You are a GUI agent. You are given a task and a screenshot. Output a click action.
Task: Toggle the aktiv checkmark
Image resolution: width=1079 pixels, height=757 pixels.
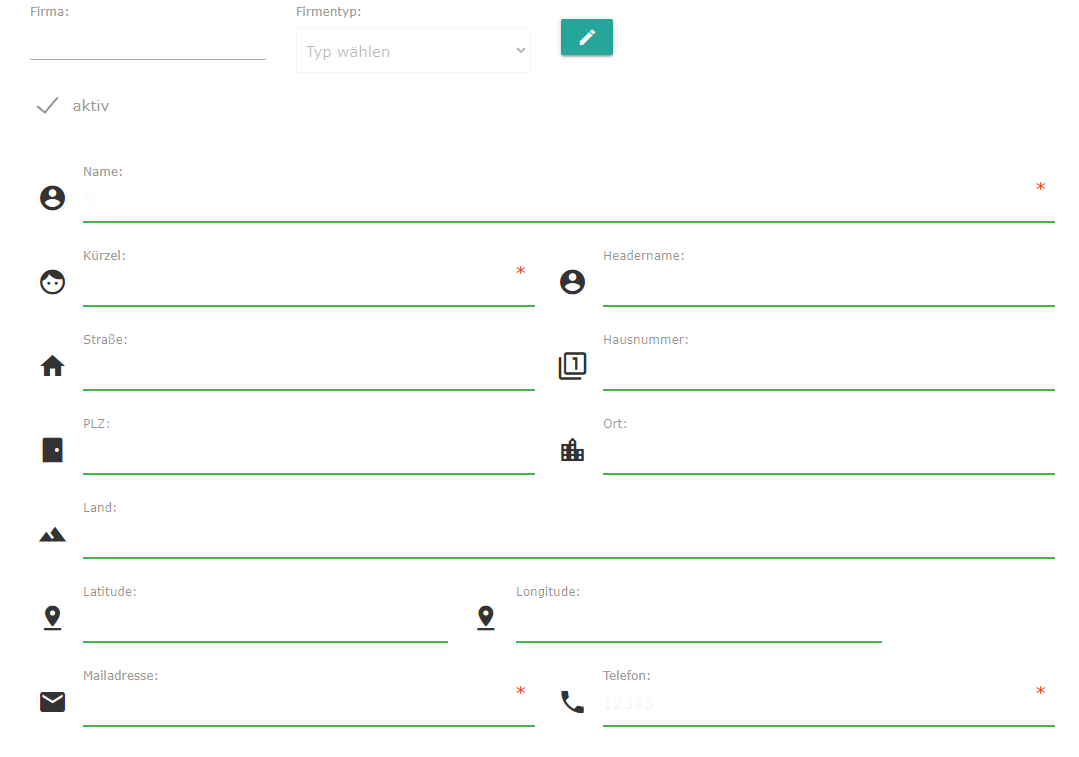coord(47,105)
